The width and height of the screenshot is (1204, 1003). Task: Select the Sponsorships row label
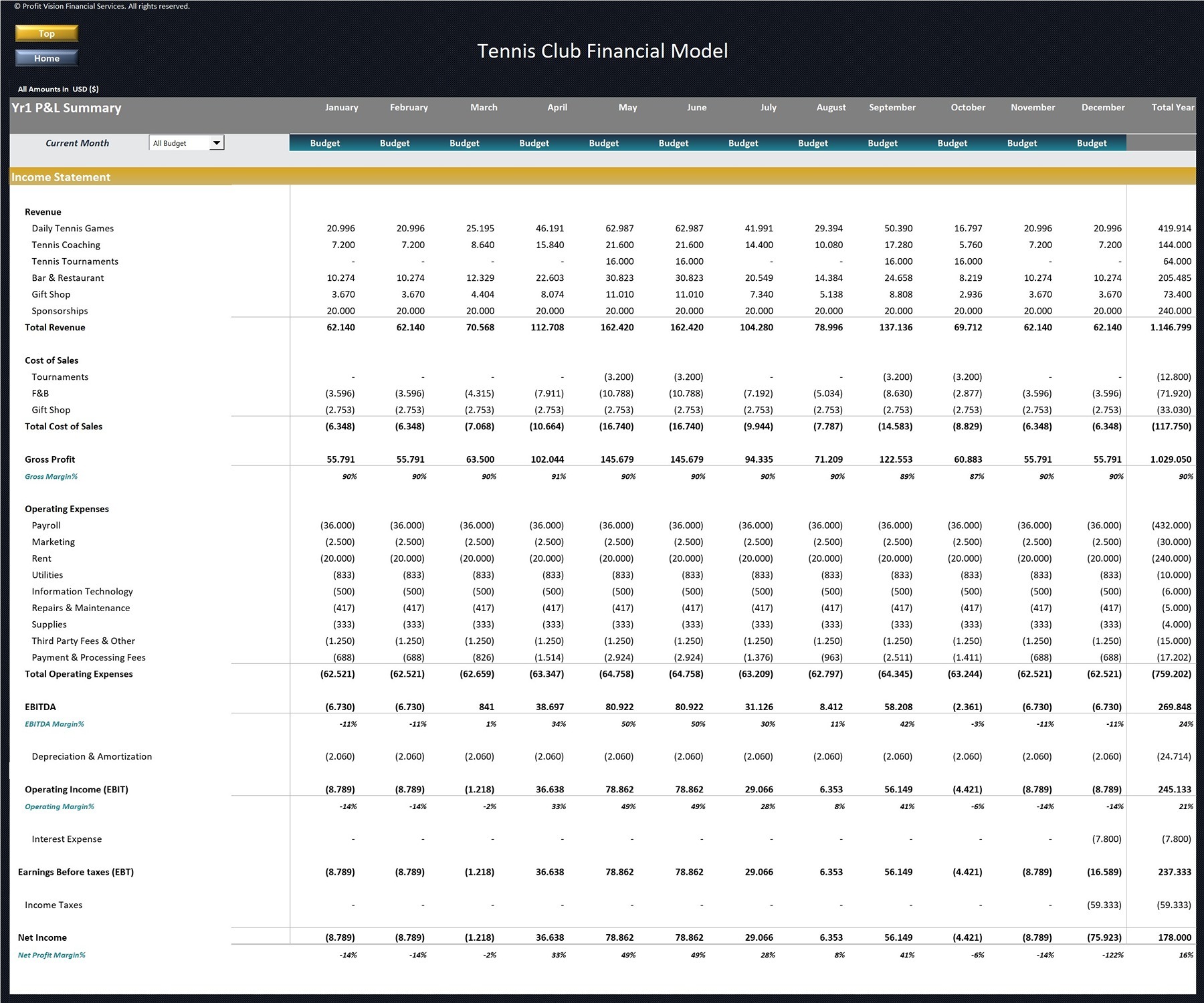(x=60, y=311)
